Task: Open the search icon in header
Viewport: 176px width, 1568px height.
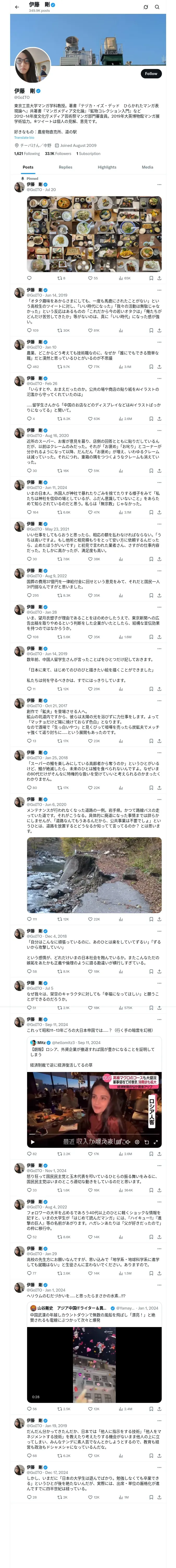Action: (157, 7)
